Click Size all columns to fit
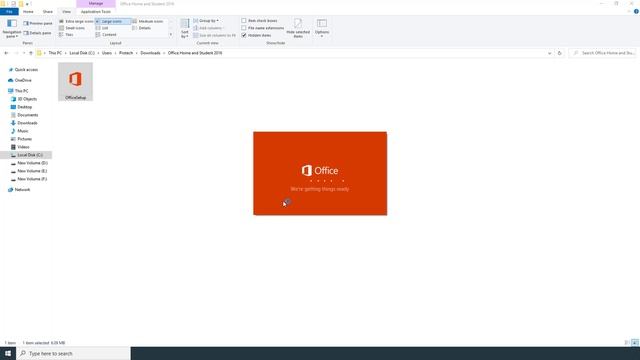Viewport: 640px width, 360px height. pos(215,35)
